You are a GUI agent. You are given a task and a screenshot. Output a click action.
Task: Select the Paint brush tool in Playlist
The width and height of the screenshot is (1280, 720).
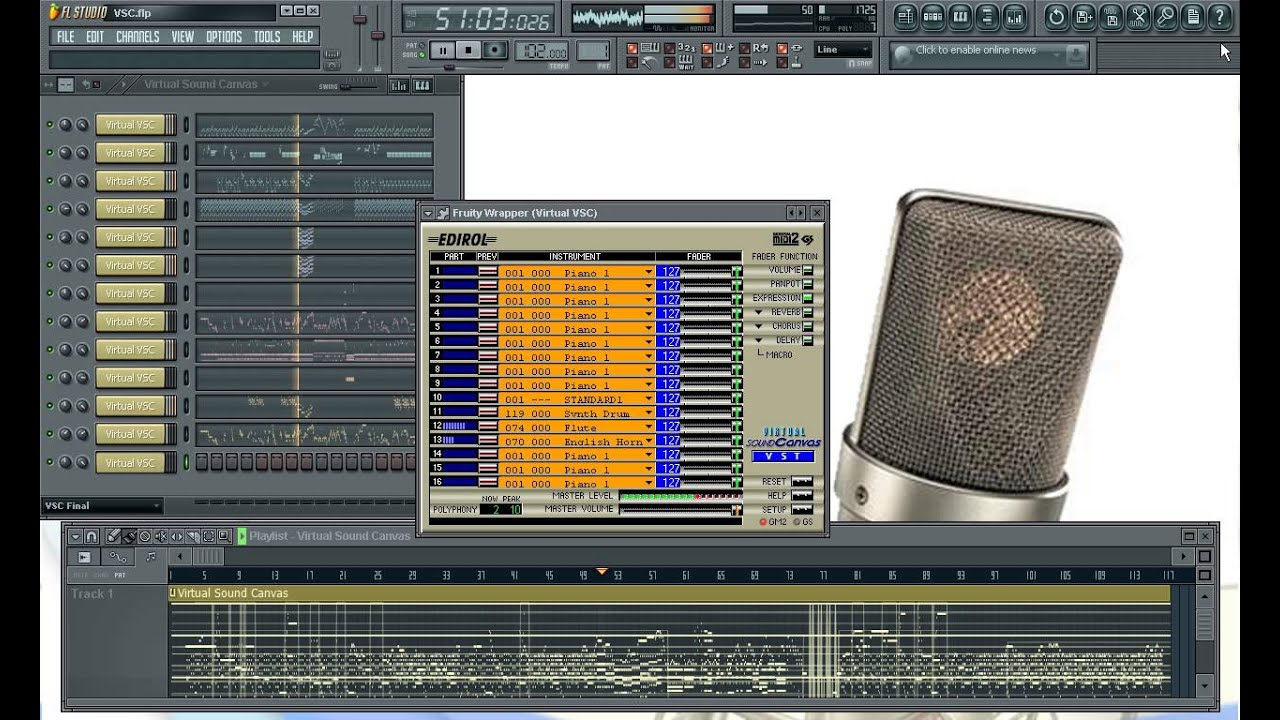129,536
